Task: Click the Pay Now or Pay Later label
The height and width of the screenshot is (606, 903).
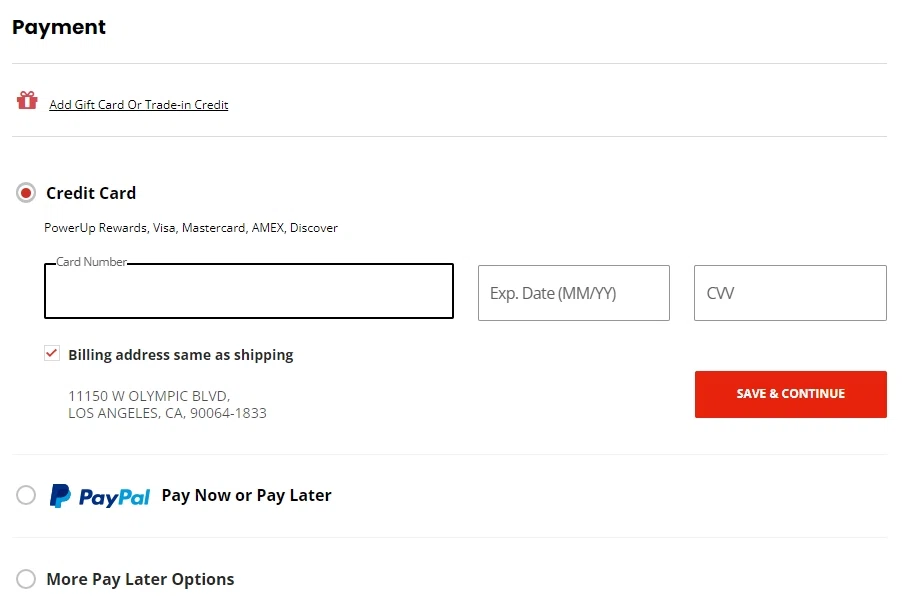Action: tap(246, 495)
